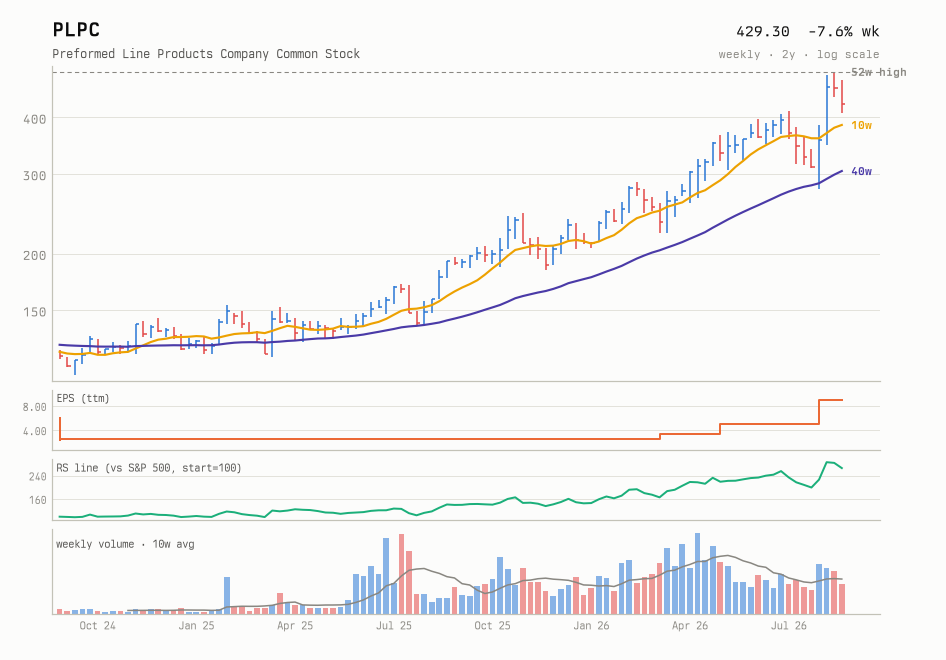Click the 'Oct 24' date axis label
The width and height of the screenshot is (946, 660).
pyautogui.click(x=97, y=626)
